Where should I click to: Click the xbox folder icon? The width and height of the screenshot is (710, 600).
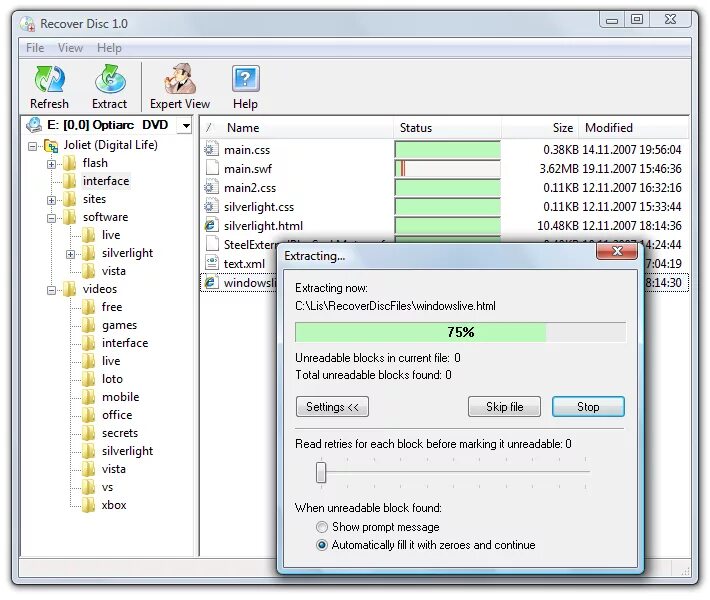click(89, 505)
